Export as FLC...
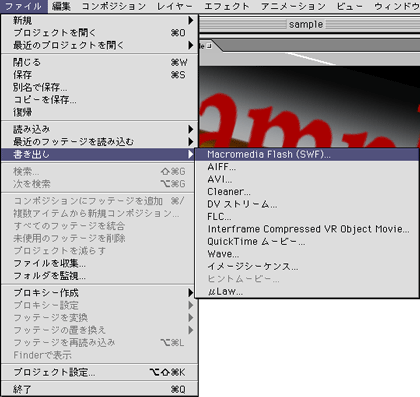Image resolution: width=420 pixels, height=397 pixels. (x=307, y=217)
